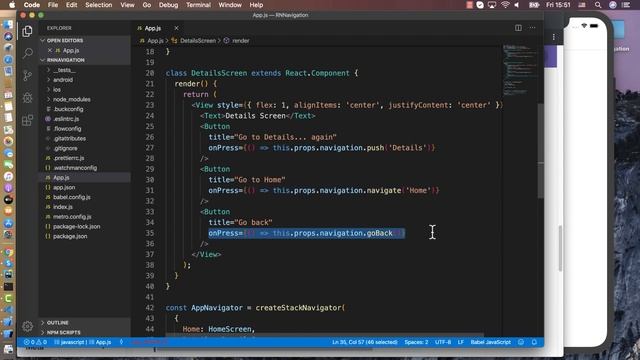Change the UTF-8 encoding in status bar
The height and width of the screenshot is (360, 640).
tap(443, 342)
